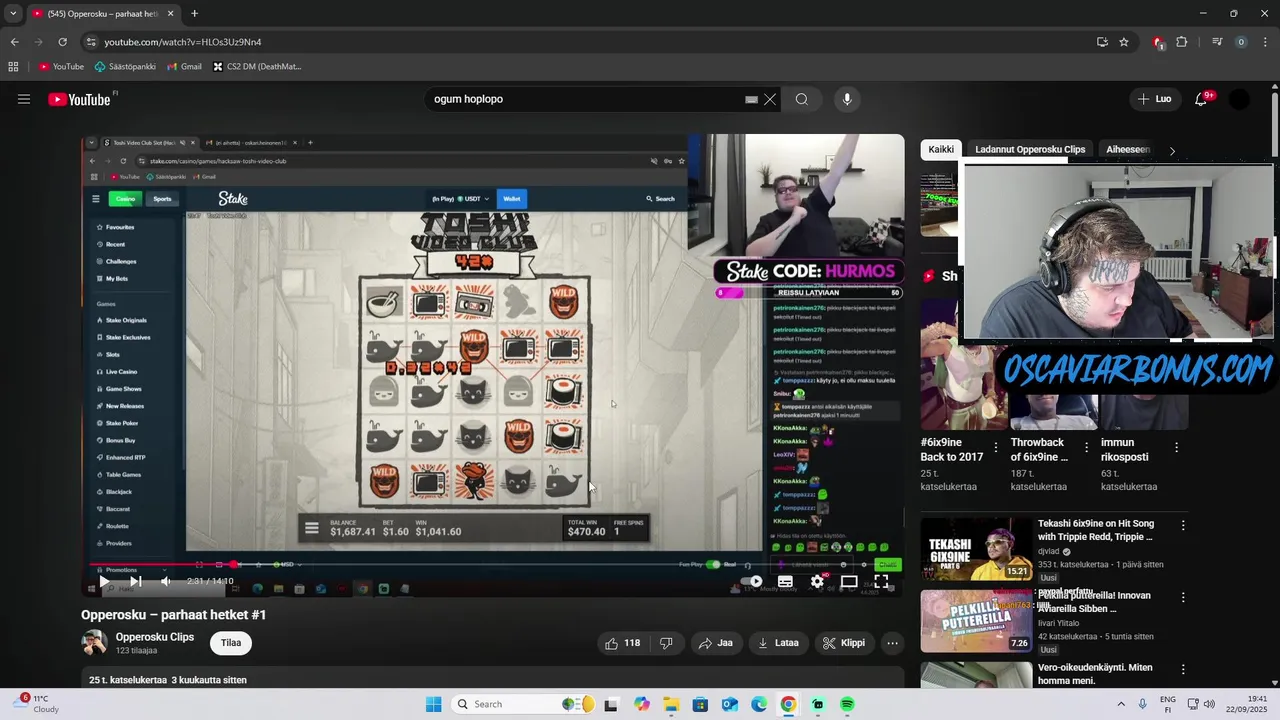The width and height of the screenshot is (1280, 720).
Task: Open video player settings gear
Action: [817, 581]
